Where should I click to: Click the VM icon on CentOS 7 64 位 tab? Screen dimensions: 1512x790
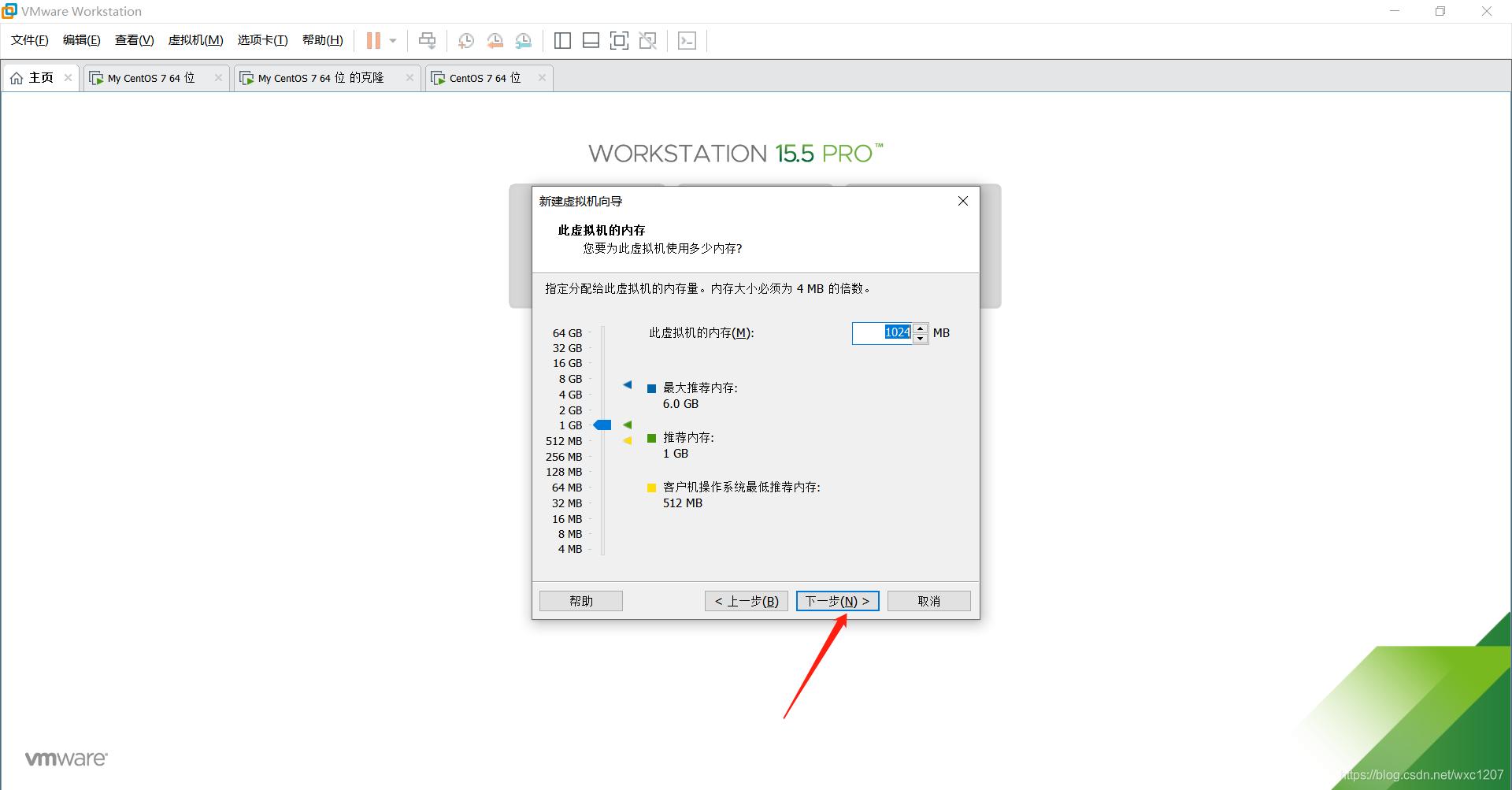pos(438,78)
